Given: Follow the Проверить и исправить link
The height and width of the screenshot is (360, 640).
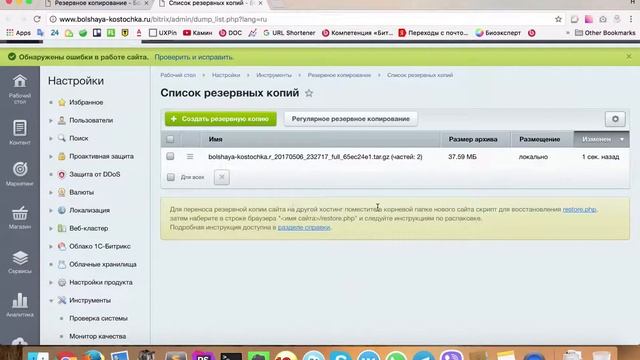Looking at the screenshot, I should 194,57.
